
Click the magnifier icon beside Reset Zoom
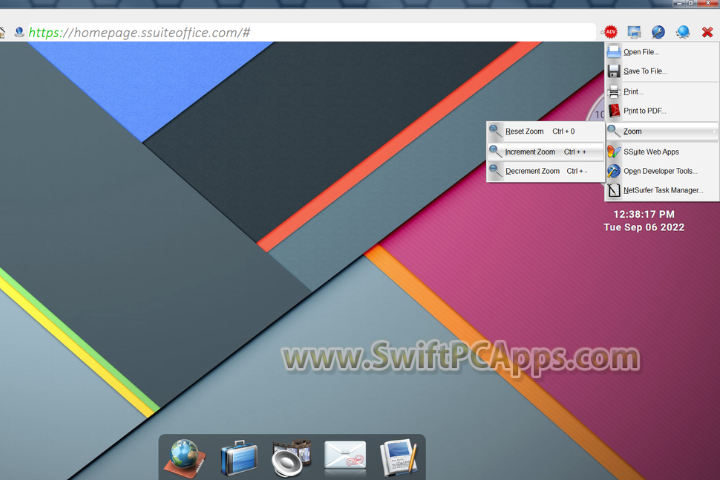click(x=495, y=131)
